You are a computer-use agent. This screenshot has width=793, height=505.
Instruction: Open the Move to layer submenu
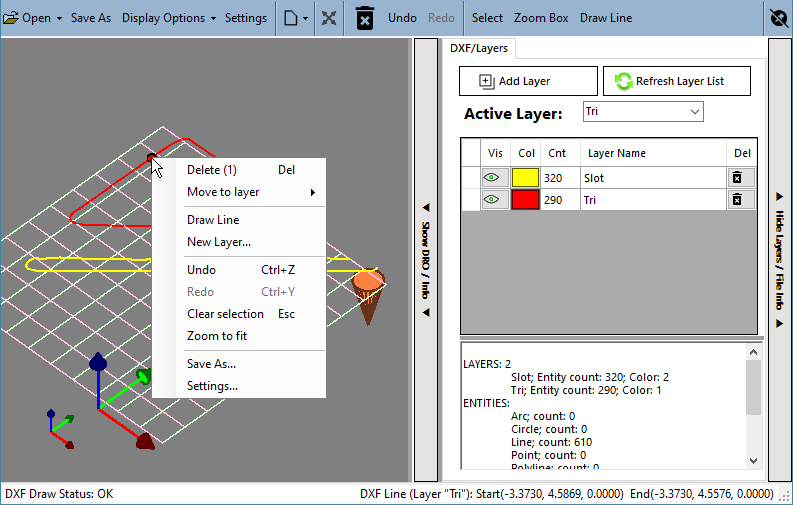[x=239, y=192]
